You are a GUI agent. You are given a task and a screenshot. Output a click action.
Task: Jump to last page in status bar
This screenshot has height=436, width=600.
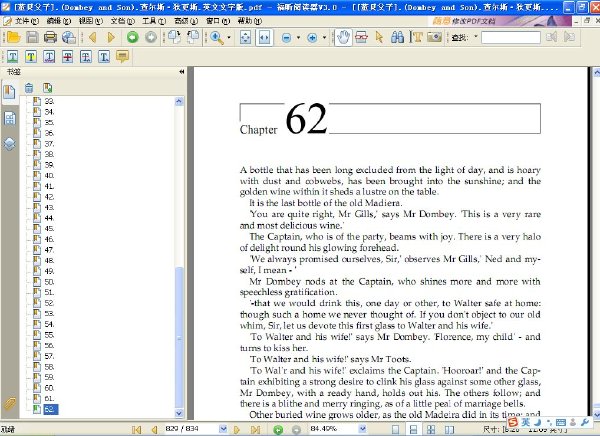255,429
